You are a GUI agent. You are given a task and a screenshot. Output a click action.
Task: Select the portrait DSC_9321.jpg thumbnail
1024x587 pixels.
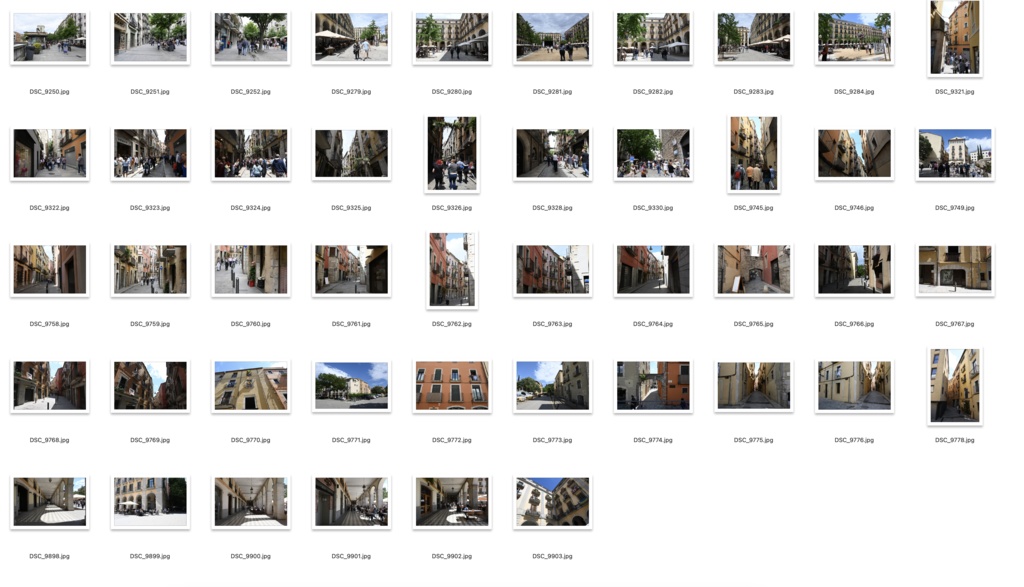955,37
